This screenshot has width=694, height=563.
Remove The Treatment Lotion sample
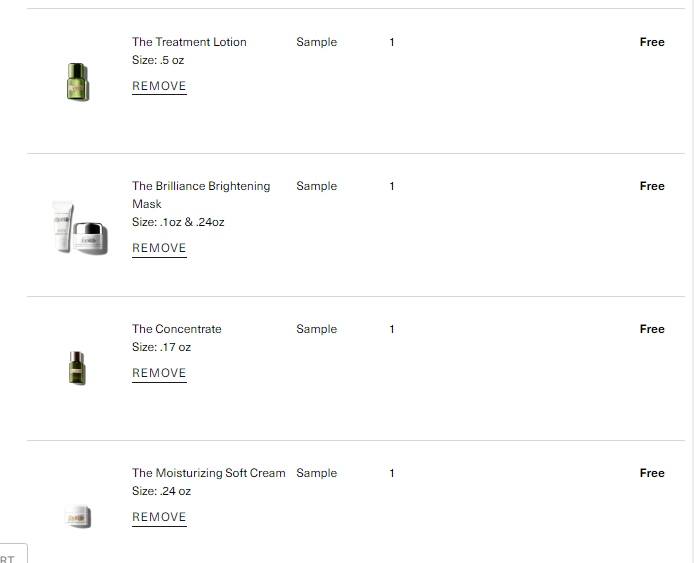click(x=159, y=86)
